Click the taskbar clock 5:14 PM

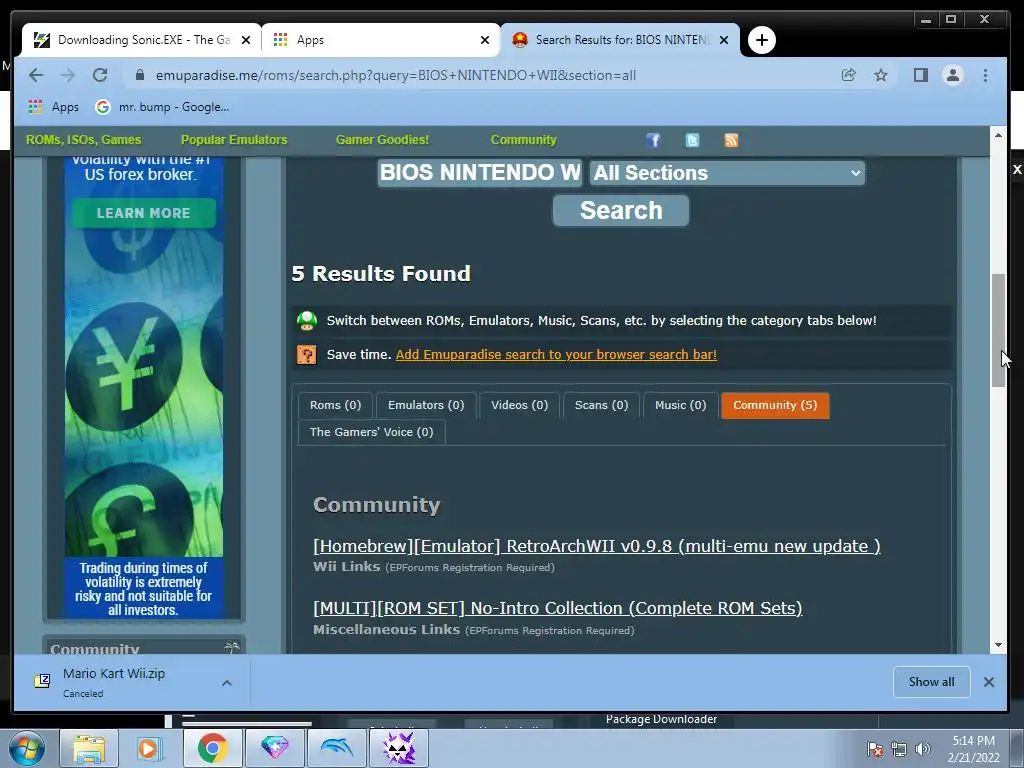973,749
